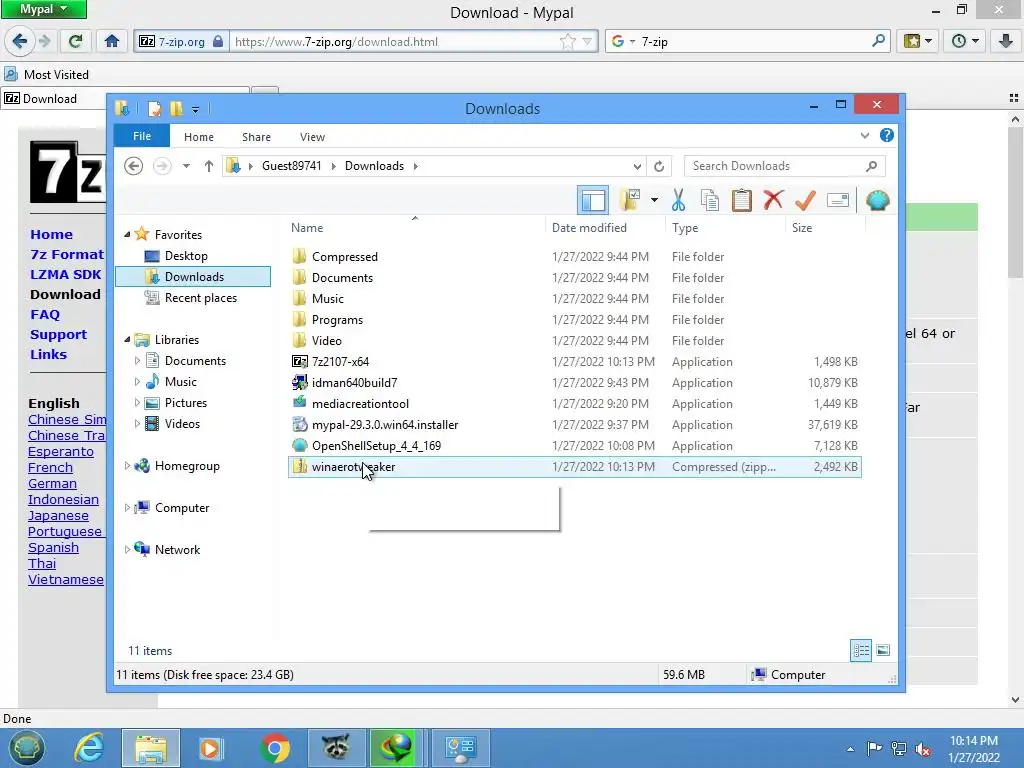Screen dimensions: 1024x768
Task: Click the Cut scissors icon in Explorer toolbar
Action: [x=678, y=200]
